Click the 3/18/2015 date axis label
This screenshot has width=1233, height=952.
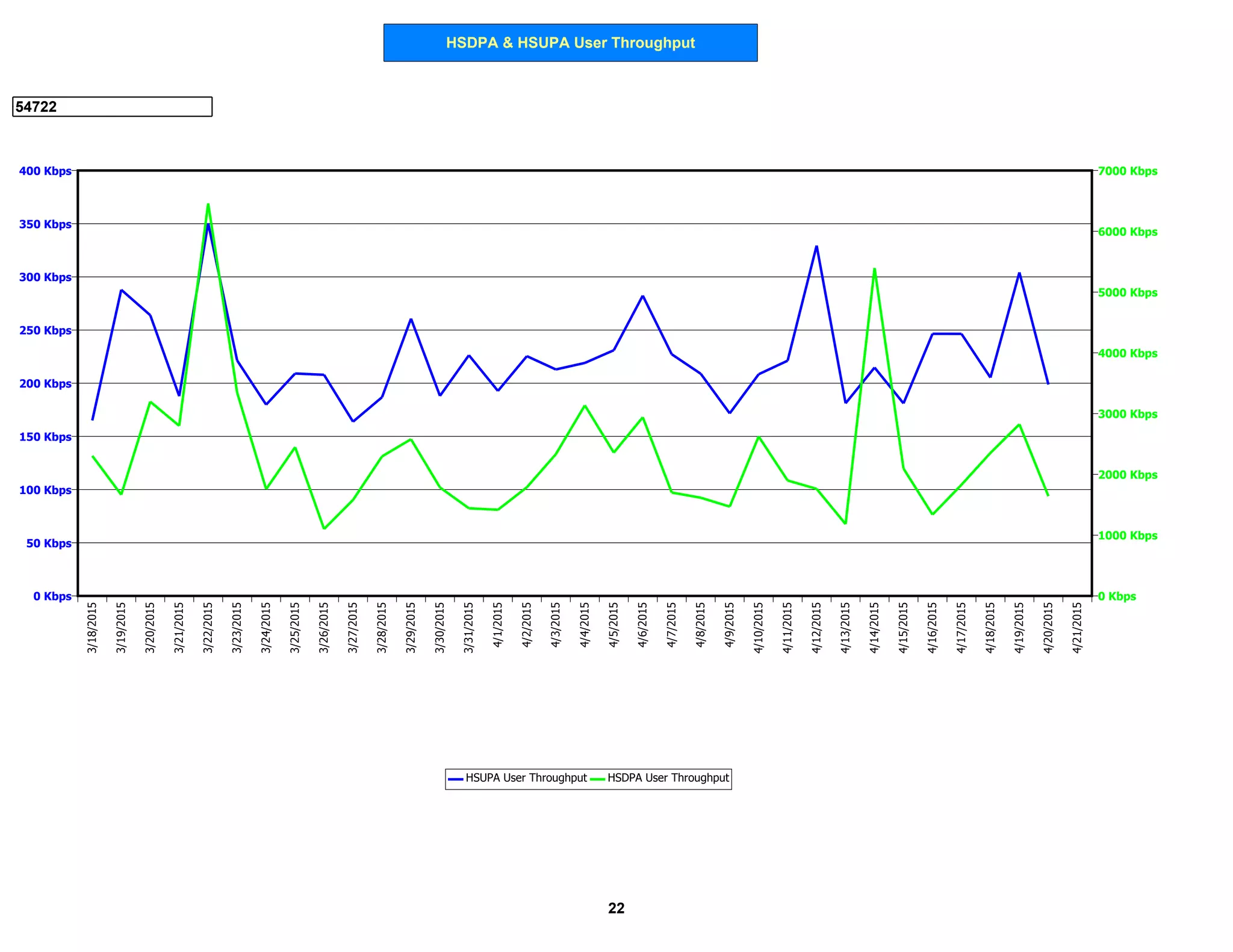(92, 628)
